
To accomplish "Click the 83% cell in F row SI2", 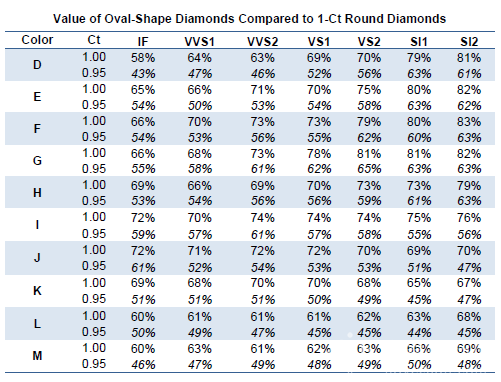I will click(x=469, y=122).
